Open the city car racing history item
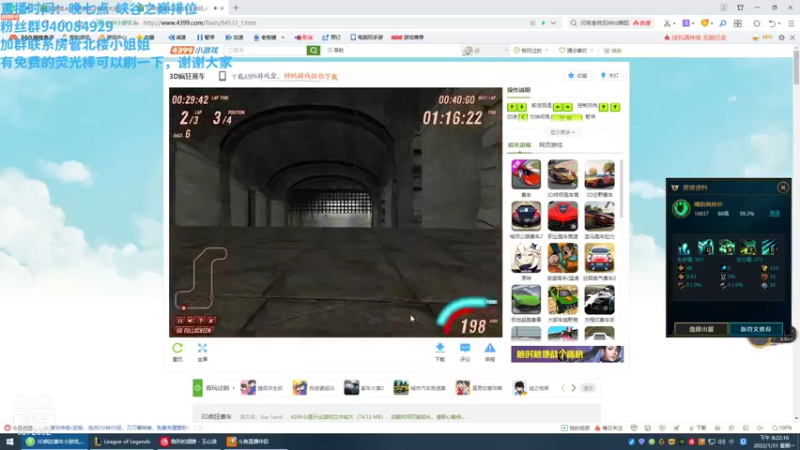The image size is (800, 450). [x=419, y=388]
